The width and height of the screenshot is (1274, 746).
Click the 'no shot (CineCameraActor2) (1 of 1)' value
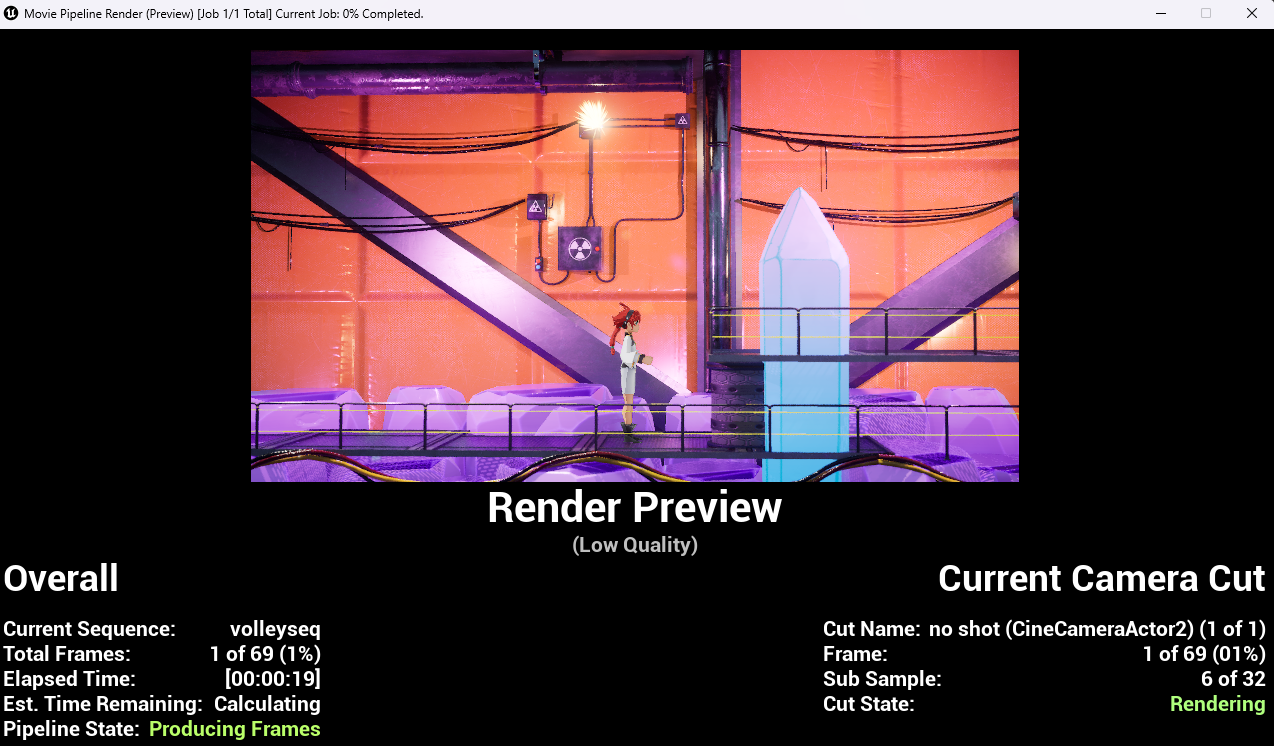point(1098,629)
